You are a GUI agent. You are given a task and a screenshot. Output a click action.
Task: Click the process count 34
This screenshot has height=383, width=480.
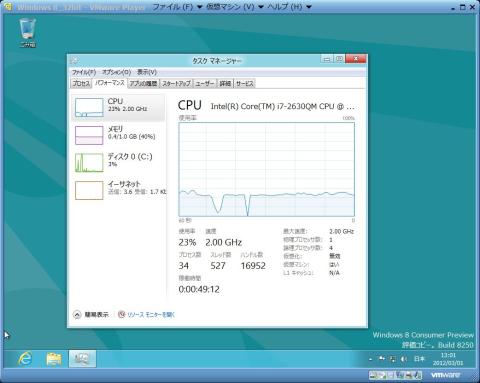point(184,266)
